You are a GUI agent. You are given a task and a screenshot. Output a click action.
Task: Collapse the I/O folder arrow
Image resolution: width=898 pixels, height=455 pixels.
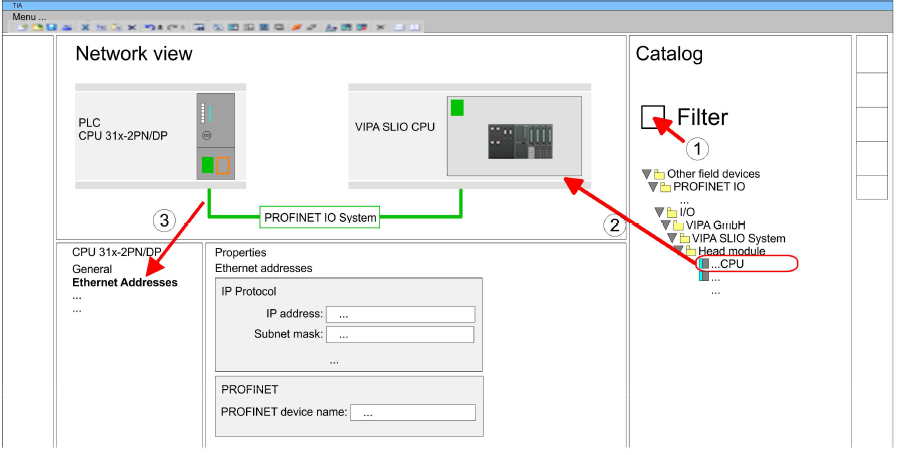tap(659, 212)
